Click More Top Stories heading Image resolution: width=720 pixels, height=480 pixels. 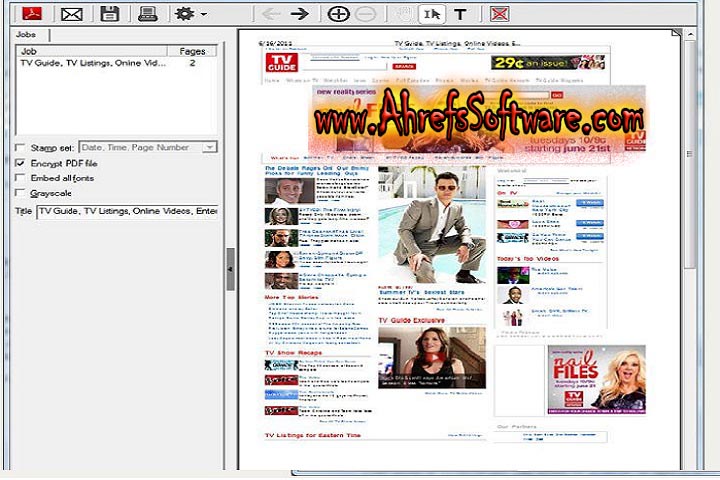point(291,297)
